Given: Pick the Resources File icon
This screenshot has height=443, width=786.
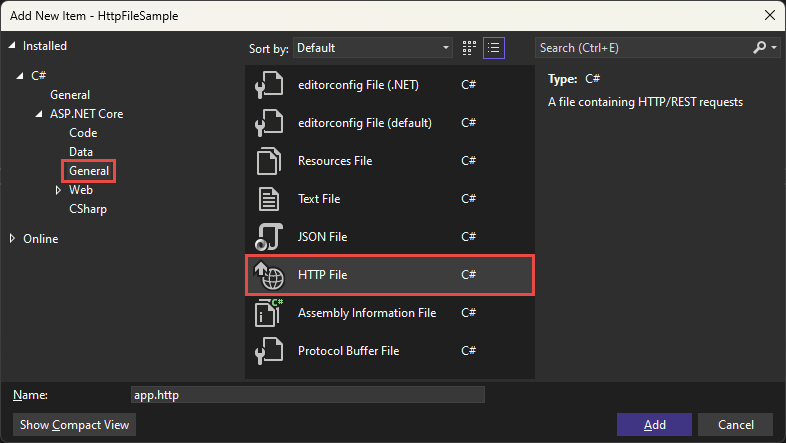Looking at the screenshot, I should pyautogui.click(x=269, y=161).
